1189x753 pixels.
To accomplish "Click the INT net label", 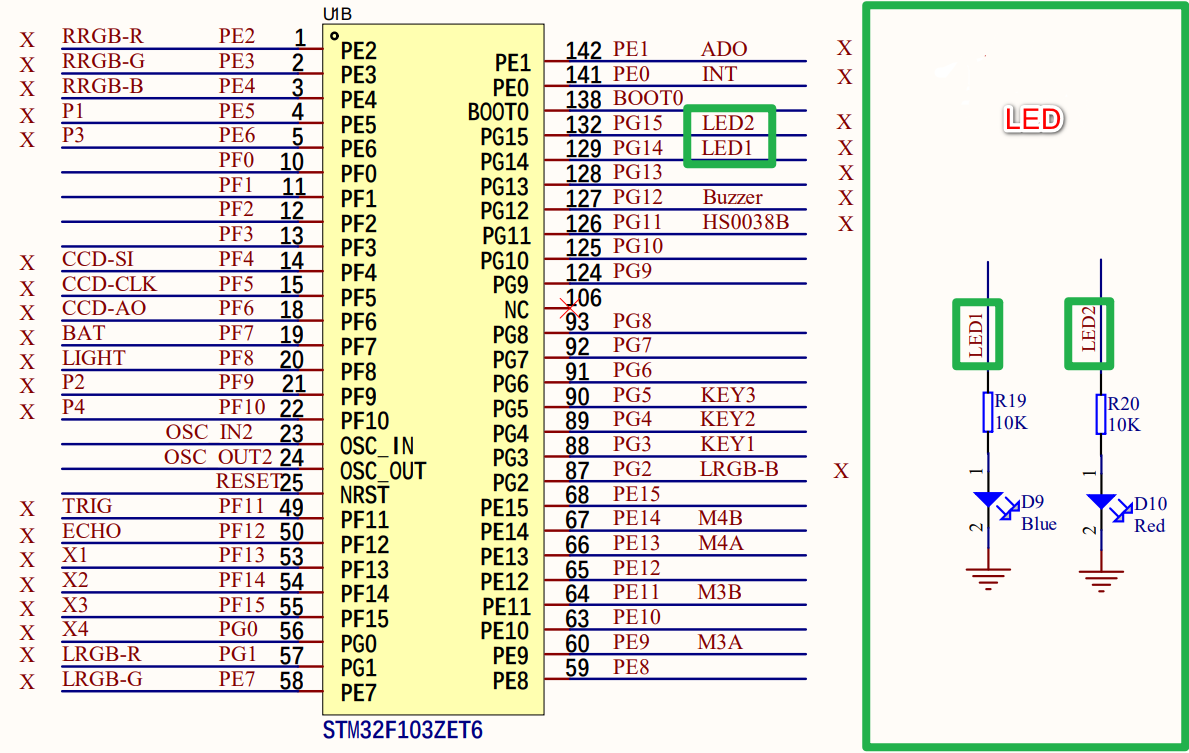I will [x=719, y=74].
